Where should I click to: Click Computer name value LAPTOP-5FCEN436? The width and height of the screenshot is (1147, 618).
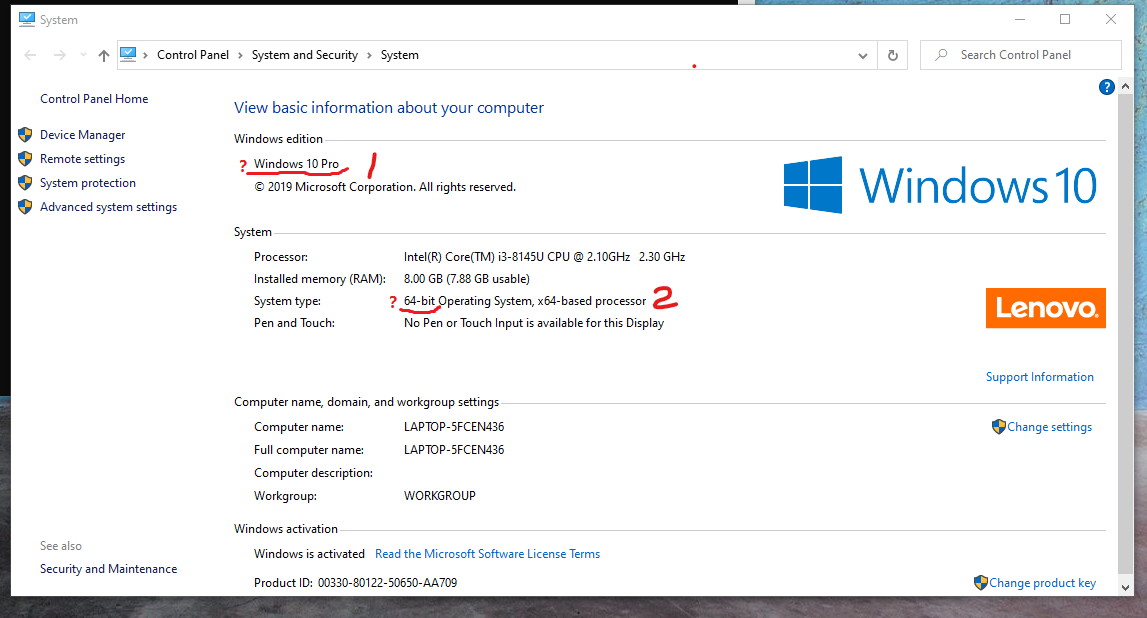(x=454, y=427)
